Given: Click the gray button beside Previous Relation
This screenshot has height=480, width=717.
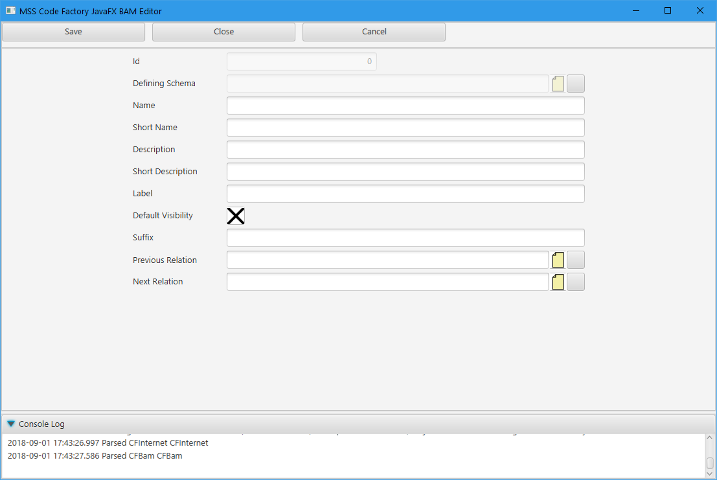Looking at the screenshot, I should (x=576, y=260).
